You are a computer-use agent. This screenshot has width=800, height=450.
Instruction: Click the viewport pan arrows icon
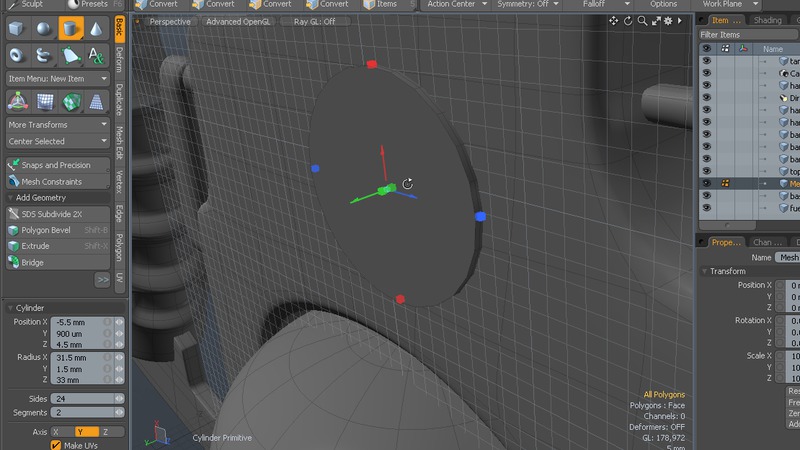point(612,21)
